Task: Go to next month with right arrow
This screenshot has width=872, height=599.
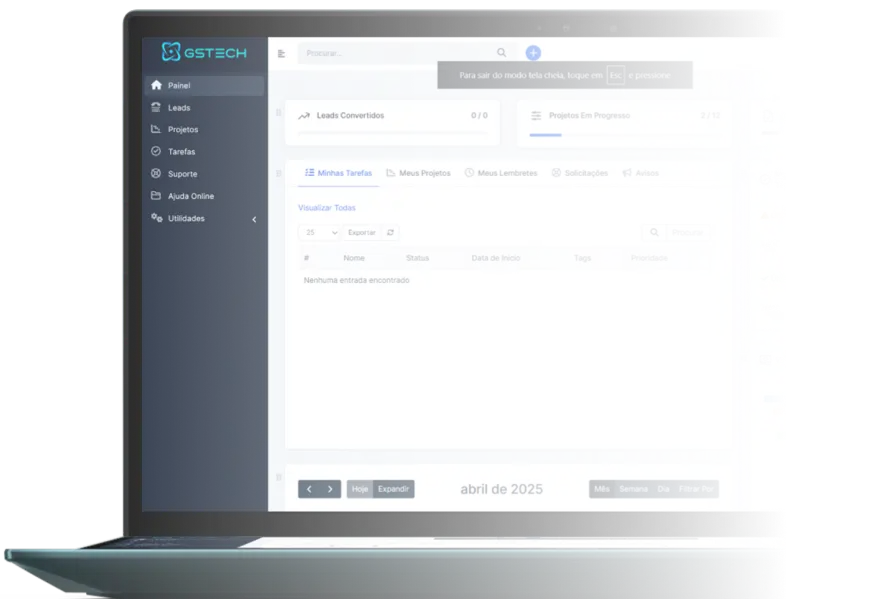Action: 331,489
